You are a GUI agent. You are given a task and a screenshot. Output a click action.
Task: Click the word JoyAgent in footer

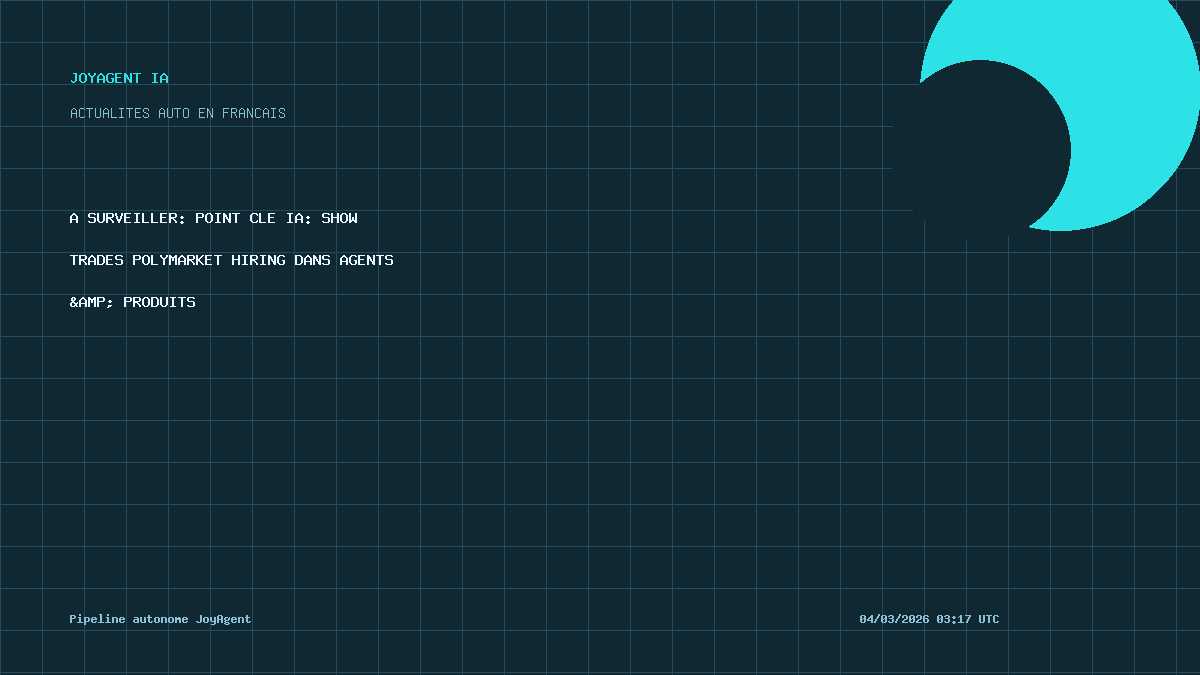[223, 619]
